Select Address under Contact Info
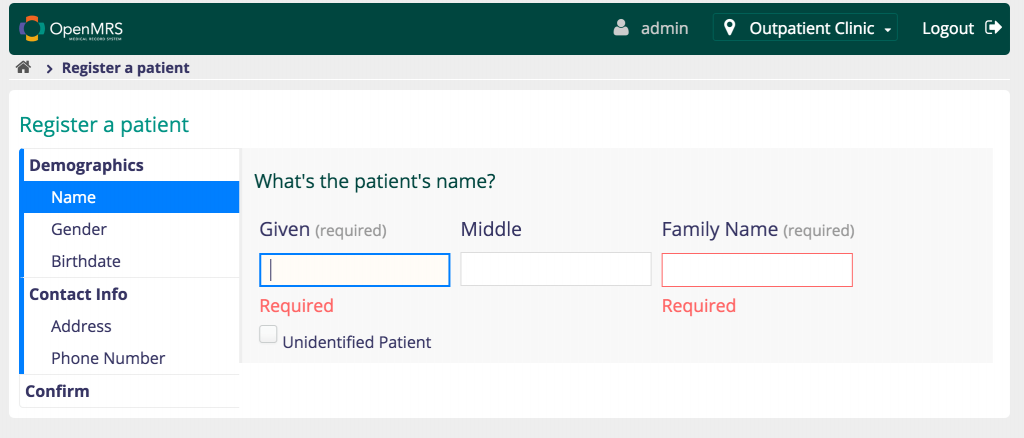The image size is (1024, 438). point(131,326)
